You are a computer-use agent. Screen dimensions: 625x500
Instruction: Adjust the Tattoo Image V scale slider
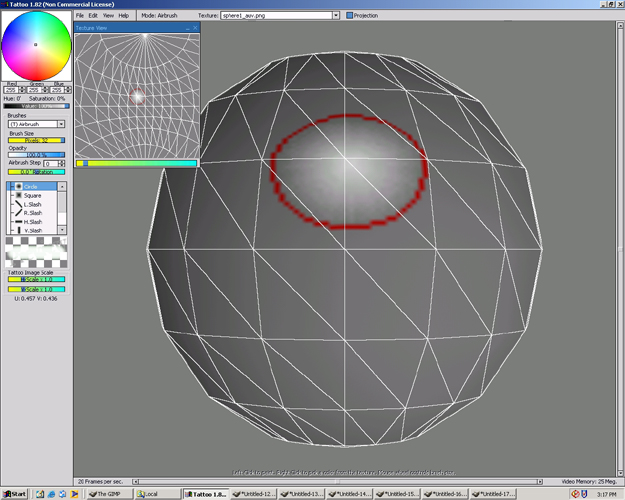point(36,289)
